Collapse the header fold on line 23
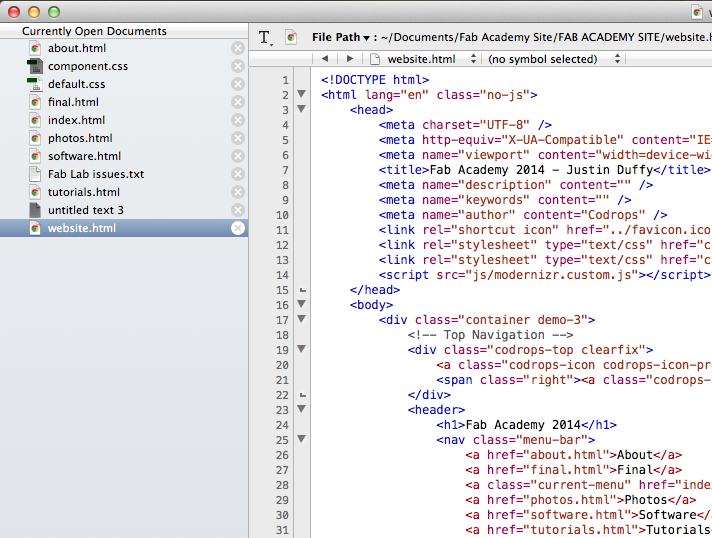Viewport: 712px width, 538px height. click(x=301, y=409)
